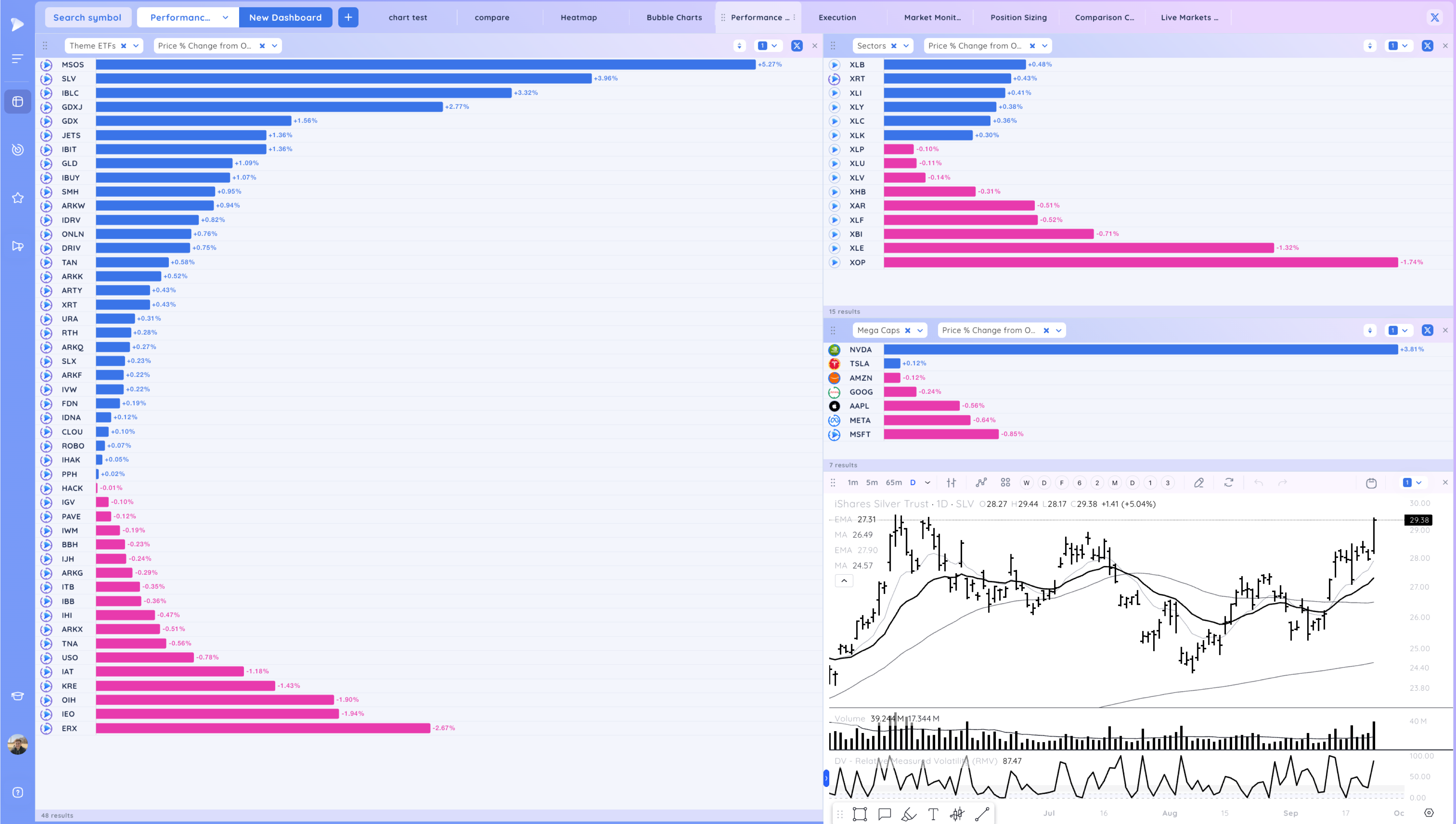Click the Search symbol field
The height and width of the screenshot is (824, 1456).
click(87, 17)
